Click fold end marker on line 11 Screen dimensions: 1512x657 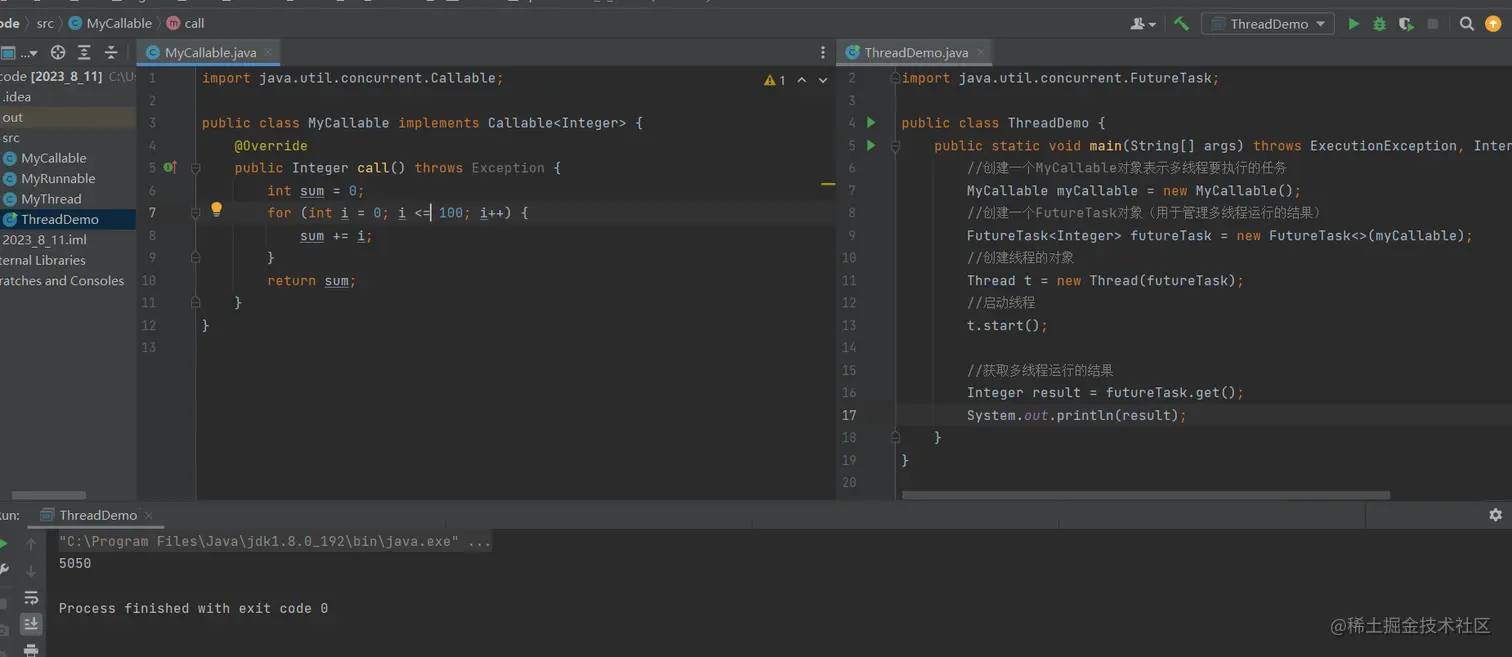pyautogui.click(x=196, y=302)
